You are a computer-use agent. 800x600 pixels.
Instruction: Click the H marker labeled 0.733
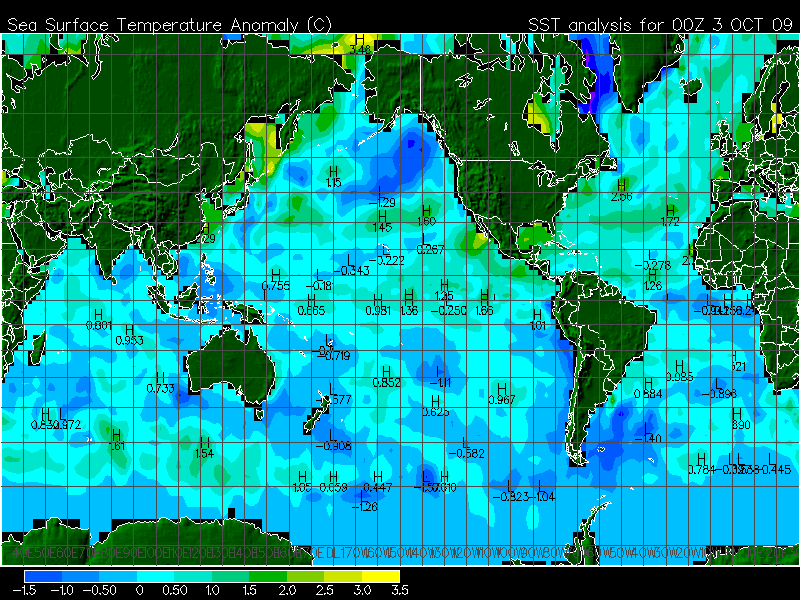pos(160,377)
